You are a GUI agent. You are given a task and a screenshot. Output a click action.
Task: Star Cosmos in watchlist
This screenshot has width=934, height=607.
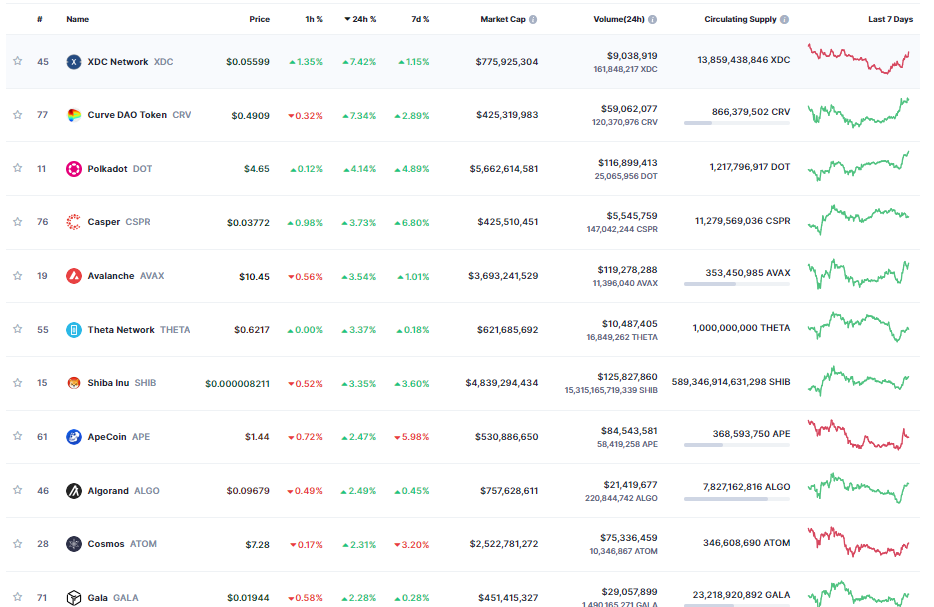18,543
